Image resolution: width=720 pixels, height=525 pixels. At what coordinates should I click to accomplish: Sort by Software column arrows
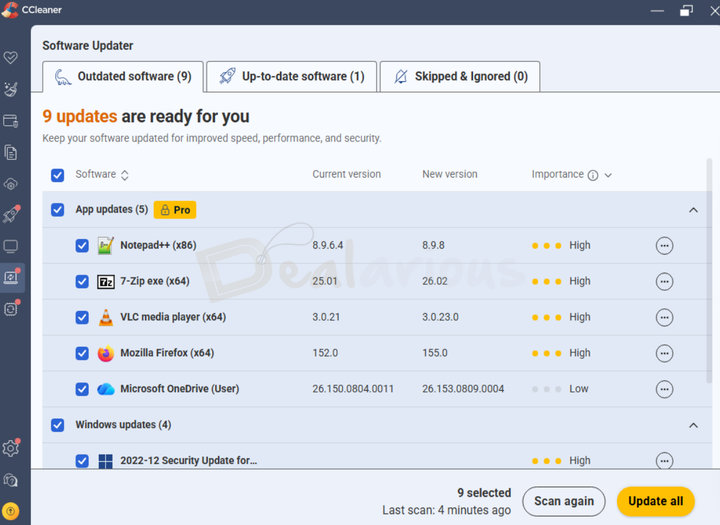pos(124,175)
